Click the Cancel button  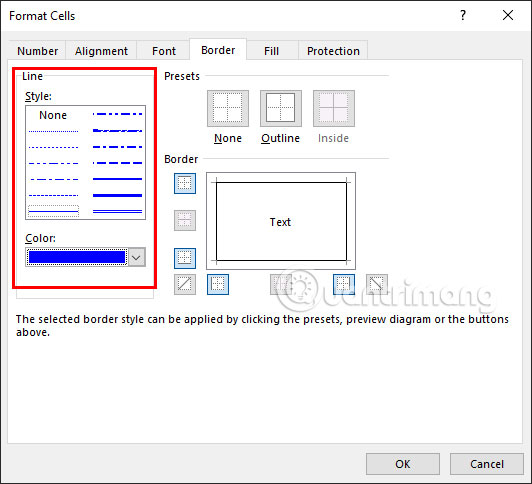click(487, 464)
